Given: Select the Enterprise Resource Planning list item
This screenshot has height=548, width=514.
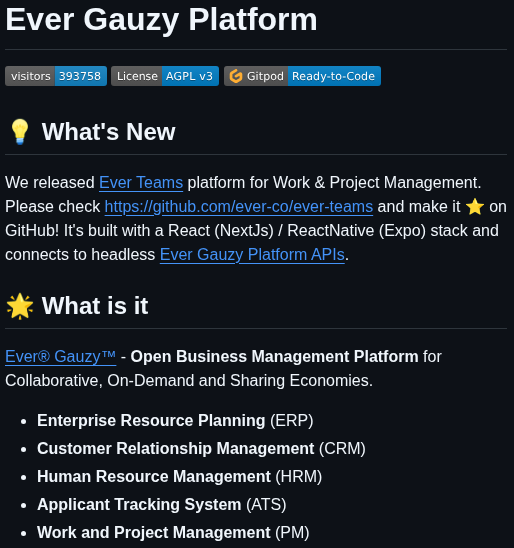Looking at the screenshot, I should [x=175, y=420].
